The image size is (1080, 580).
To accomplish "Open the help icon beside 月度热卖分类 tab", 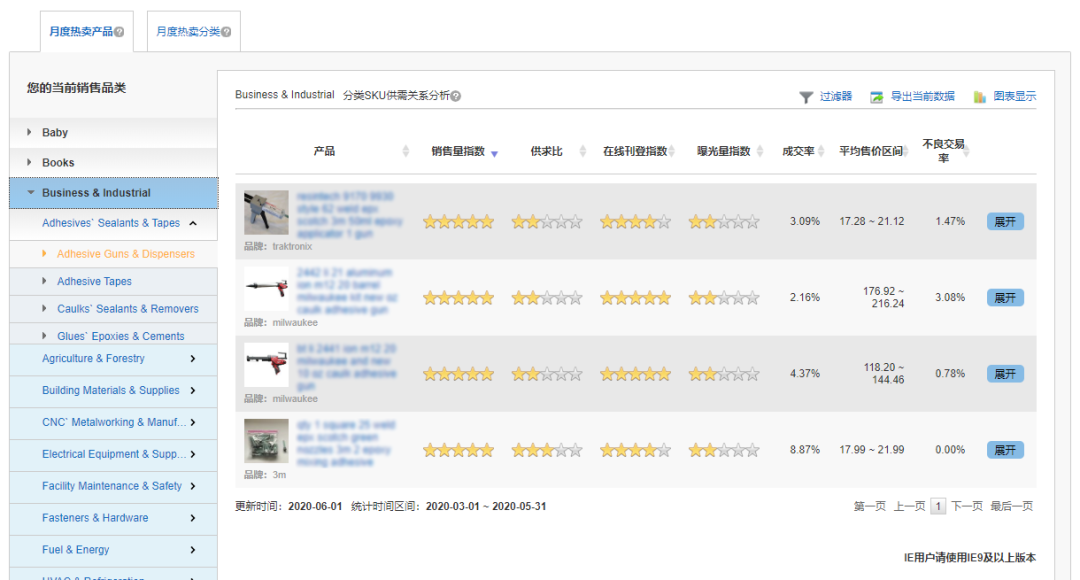I will [x=226, y=32].
